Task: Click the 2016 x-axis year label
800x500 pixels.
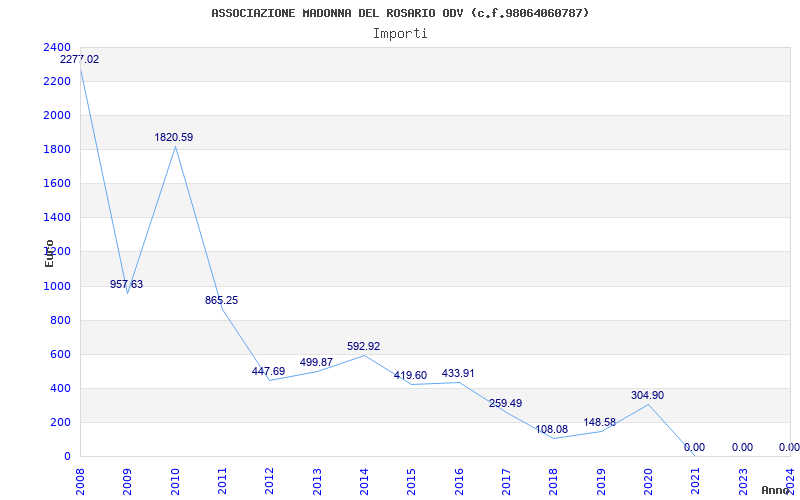Action: [459, 481]
